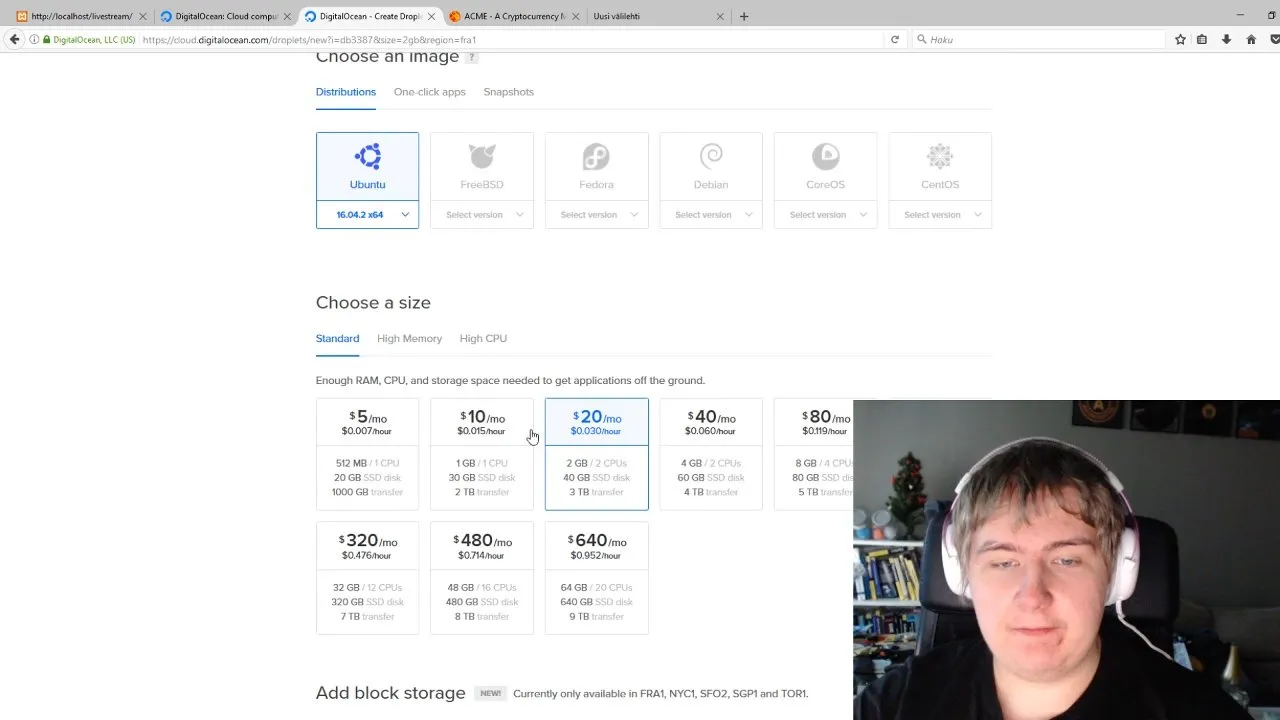Click the NEW! badge beside block storage
Screen dimensions: 1280x720
(x=490, y=693)
